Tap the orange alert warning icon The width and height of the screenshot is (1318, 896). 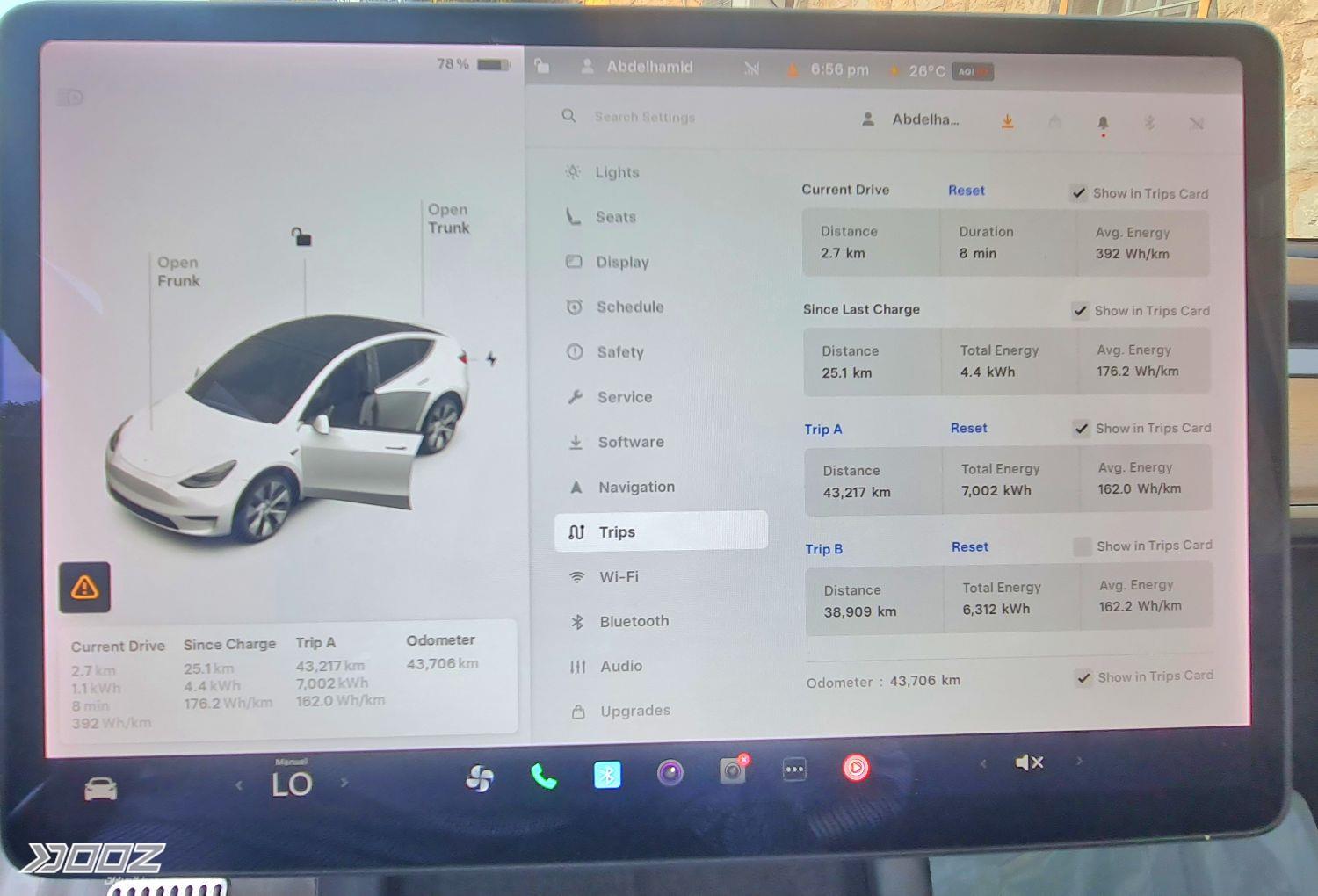[x=84, y=587]
